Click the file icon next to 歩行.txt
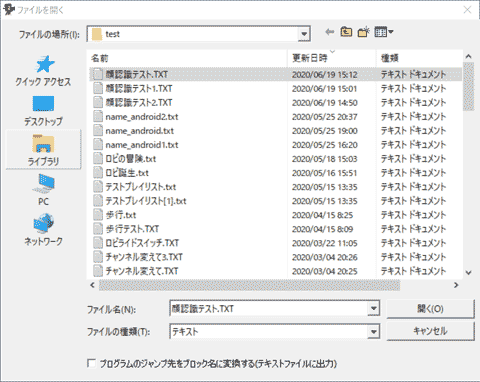The height and width of the screenshot is (382, 480). pos(98,214)
